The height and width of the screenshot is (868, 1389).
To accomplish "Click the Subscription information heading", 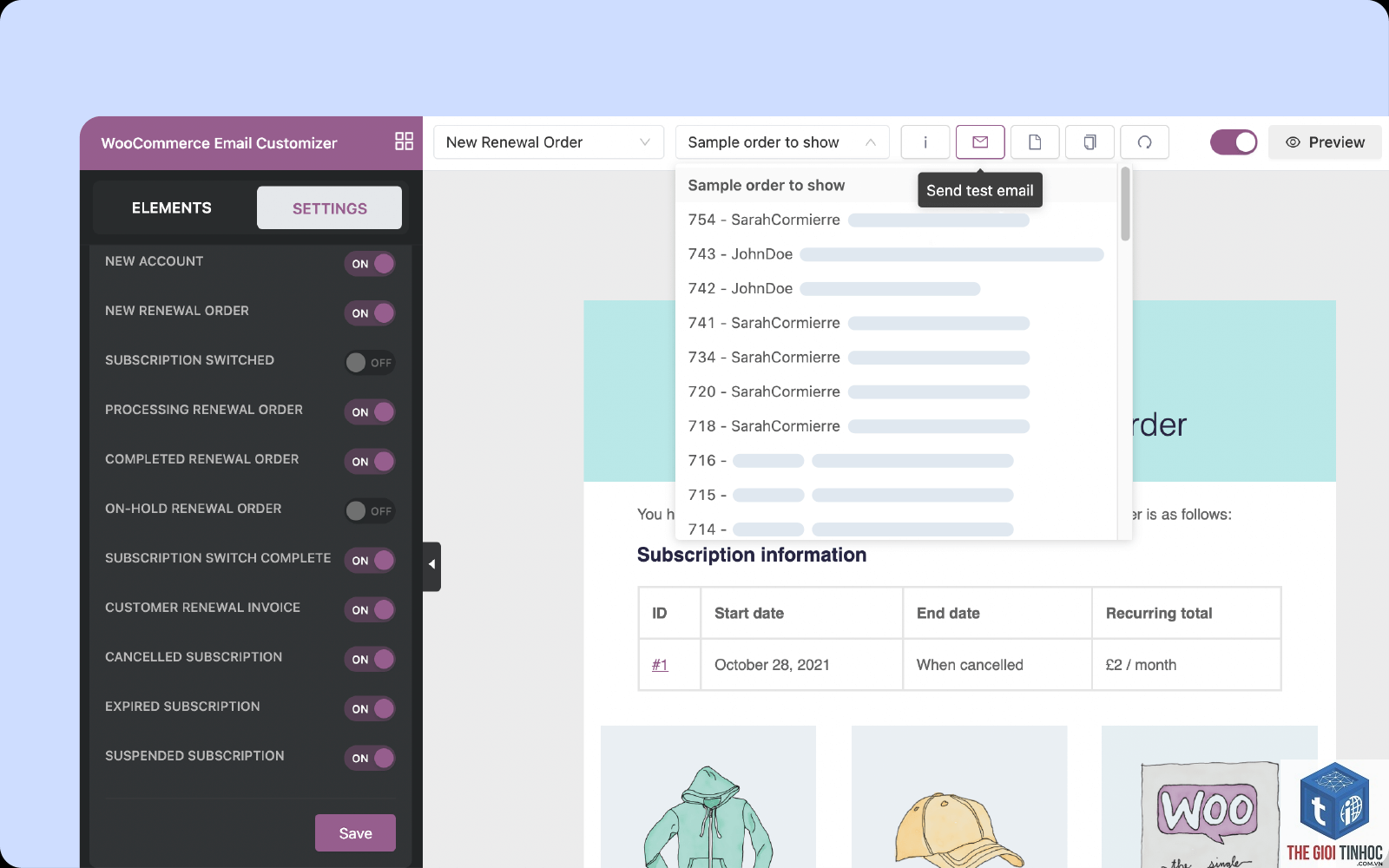I will (752, 556).
